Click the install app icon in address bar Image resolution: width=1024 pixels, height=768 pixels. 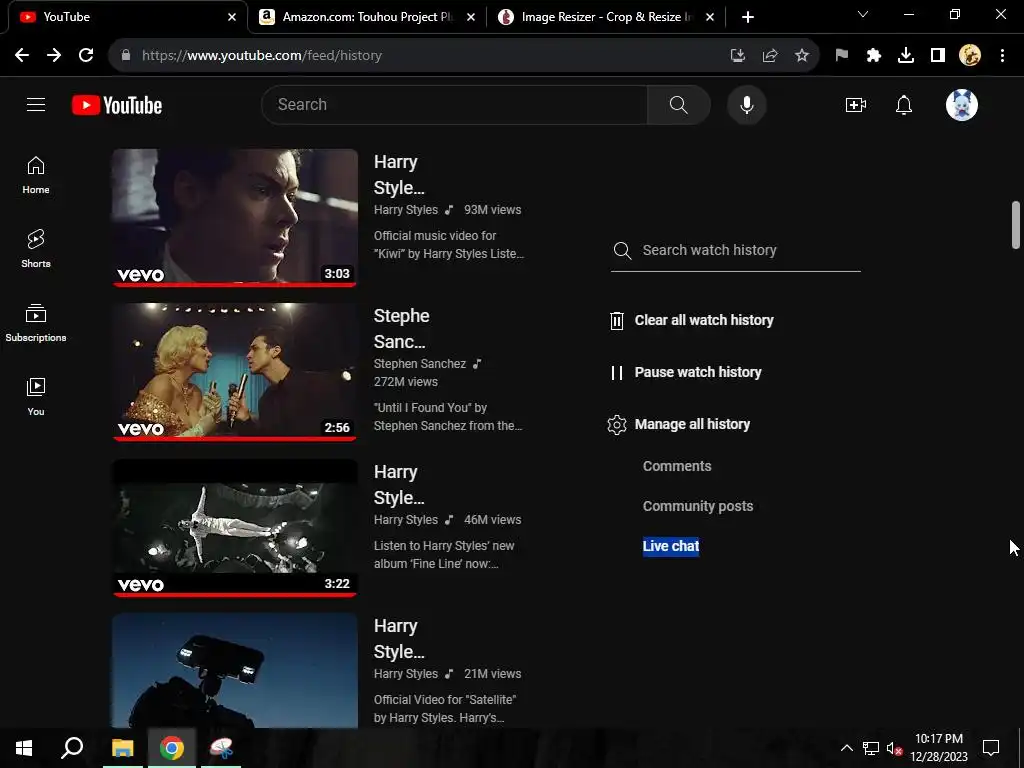738,56
